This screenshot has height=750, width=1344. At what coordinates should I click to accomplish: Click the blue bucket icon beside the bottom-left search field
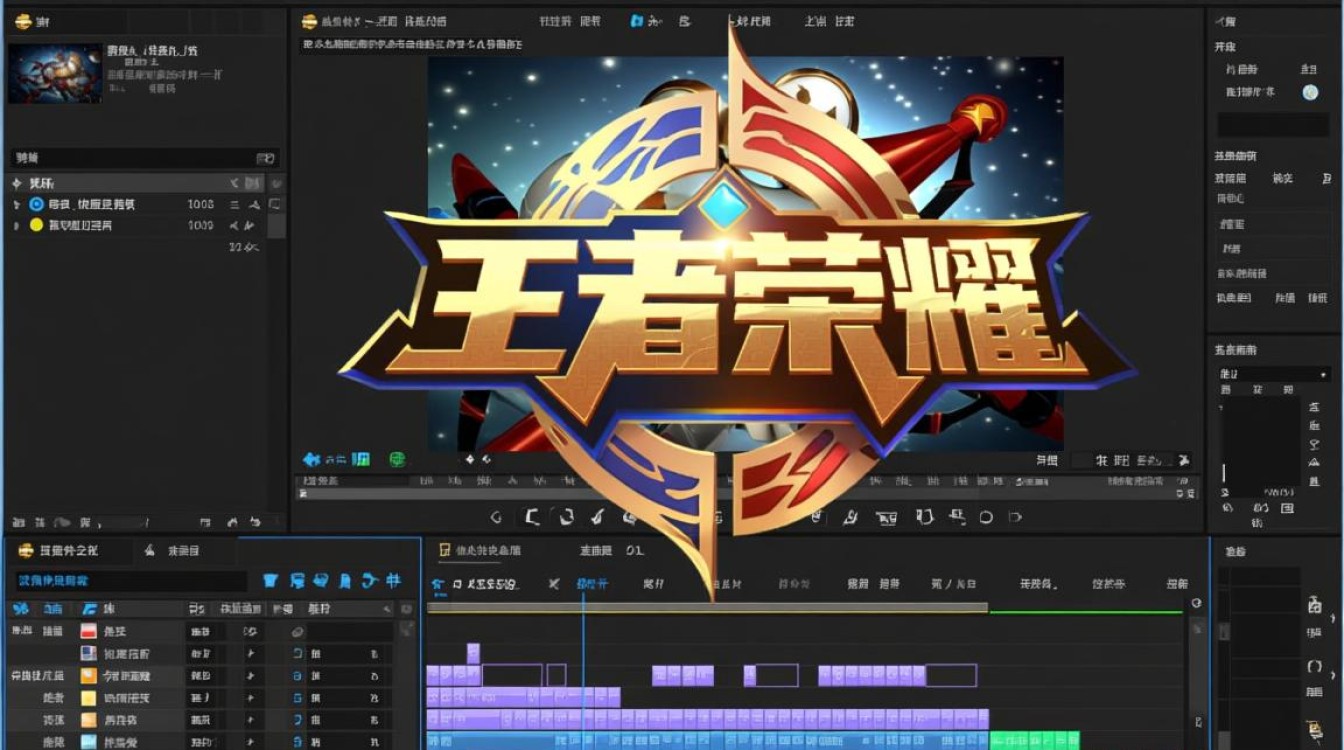click(270, 581)
